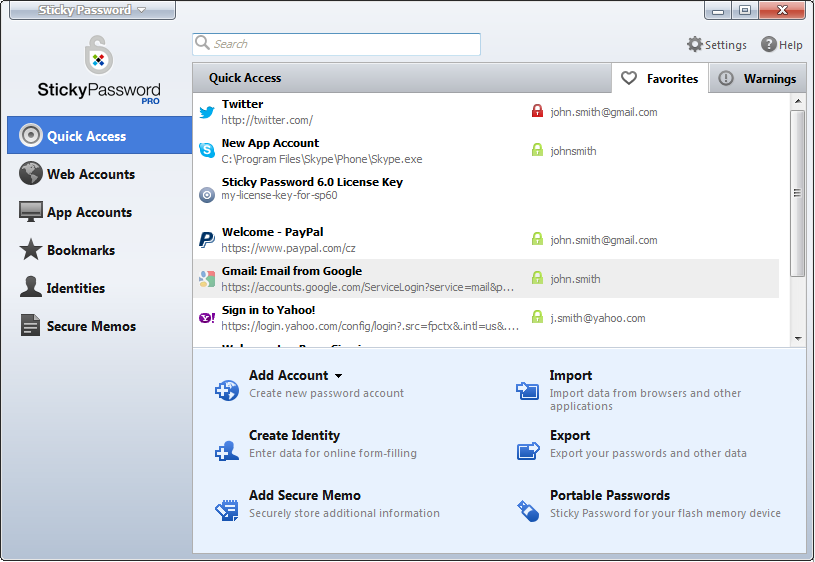815x562 pixels.
Task: Click the Settings gear icon
Action: [x=694, y=44]
